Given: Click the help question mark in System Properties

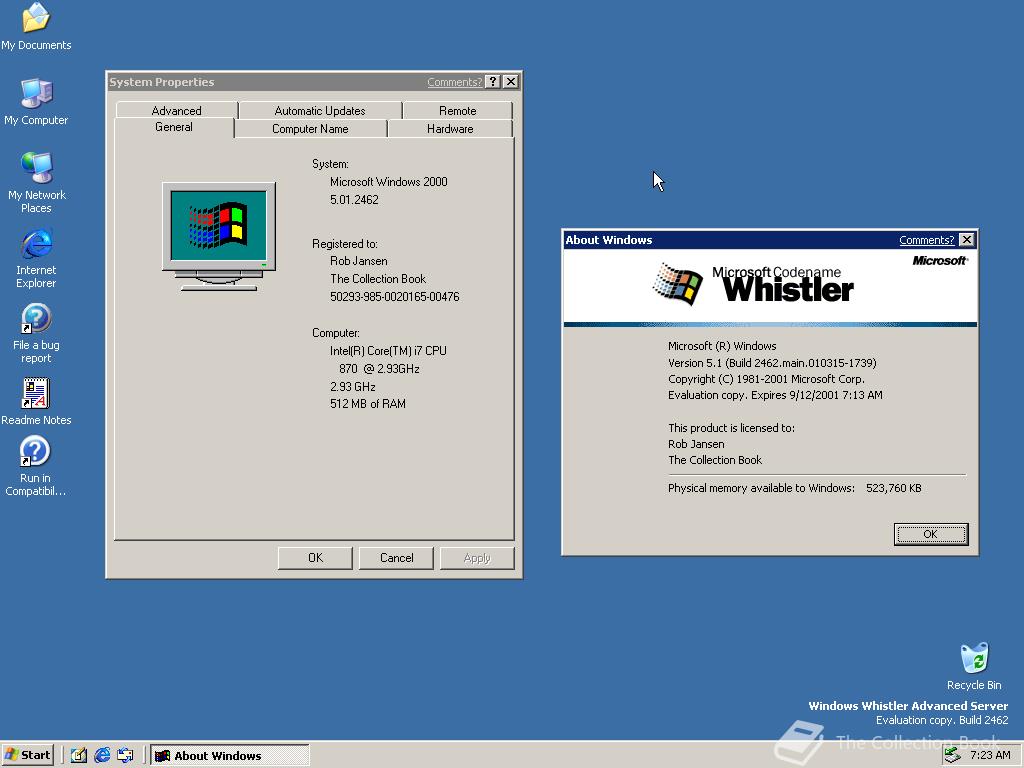Looking at the screenshot, I should pyautogui.click(x=493, y=82).
